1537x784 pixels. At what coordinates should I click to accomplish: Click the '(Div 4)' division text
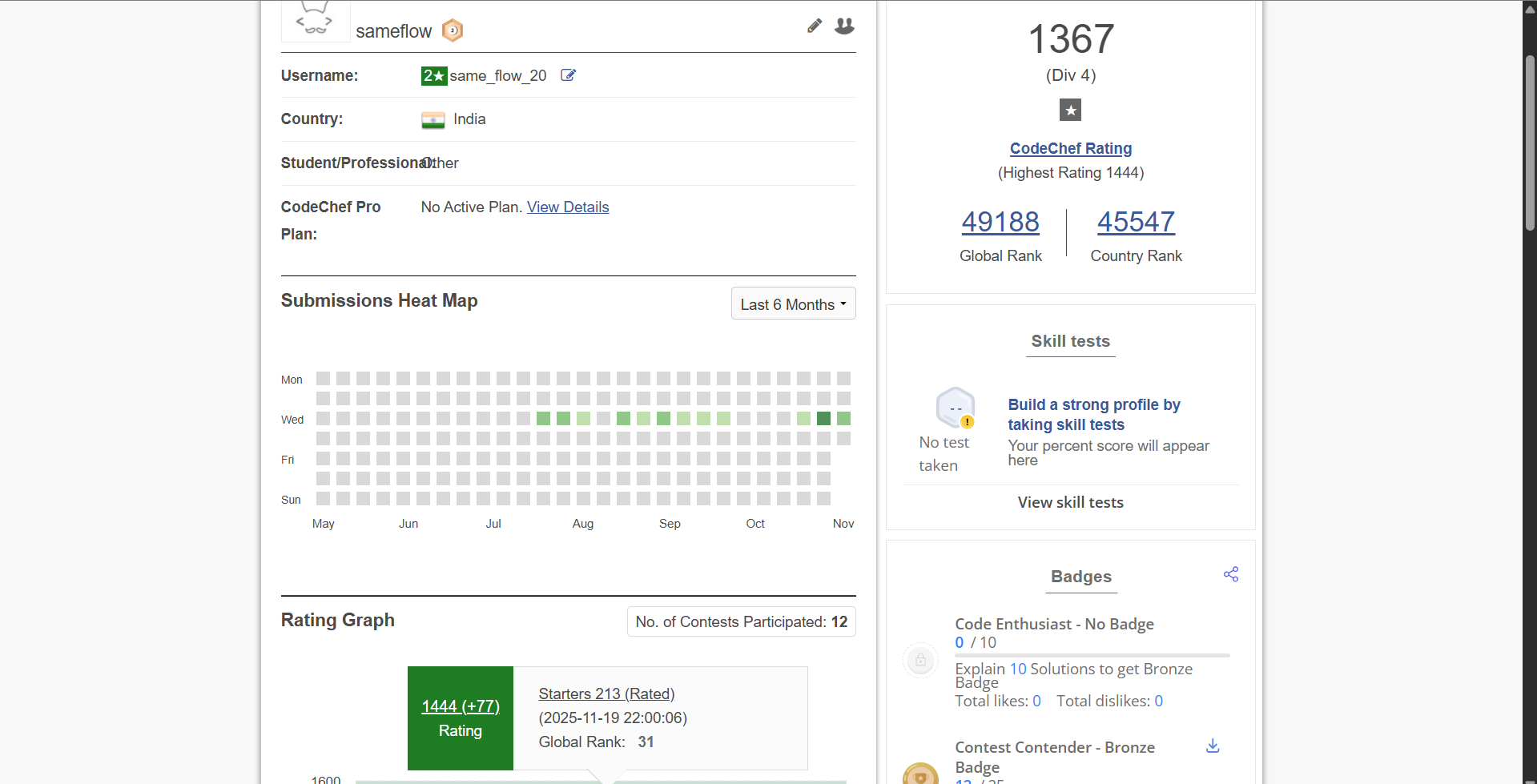click(1071, 75)
